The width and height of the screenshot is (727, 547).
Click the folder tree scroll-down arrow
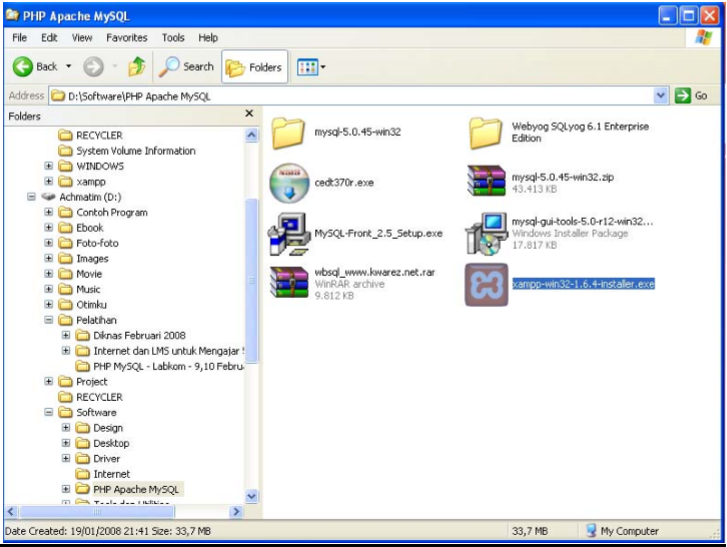click(251, 496)
